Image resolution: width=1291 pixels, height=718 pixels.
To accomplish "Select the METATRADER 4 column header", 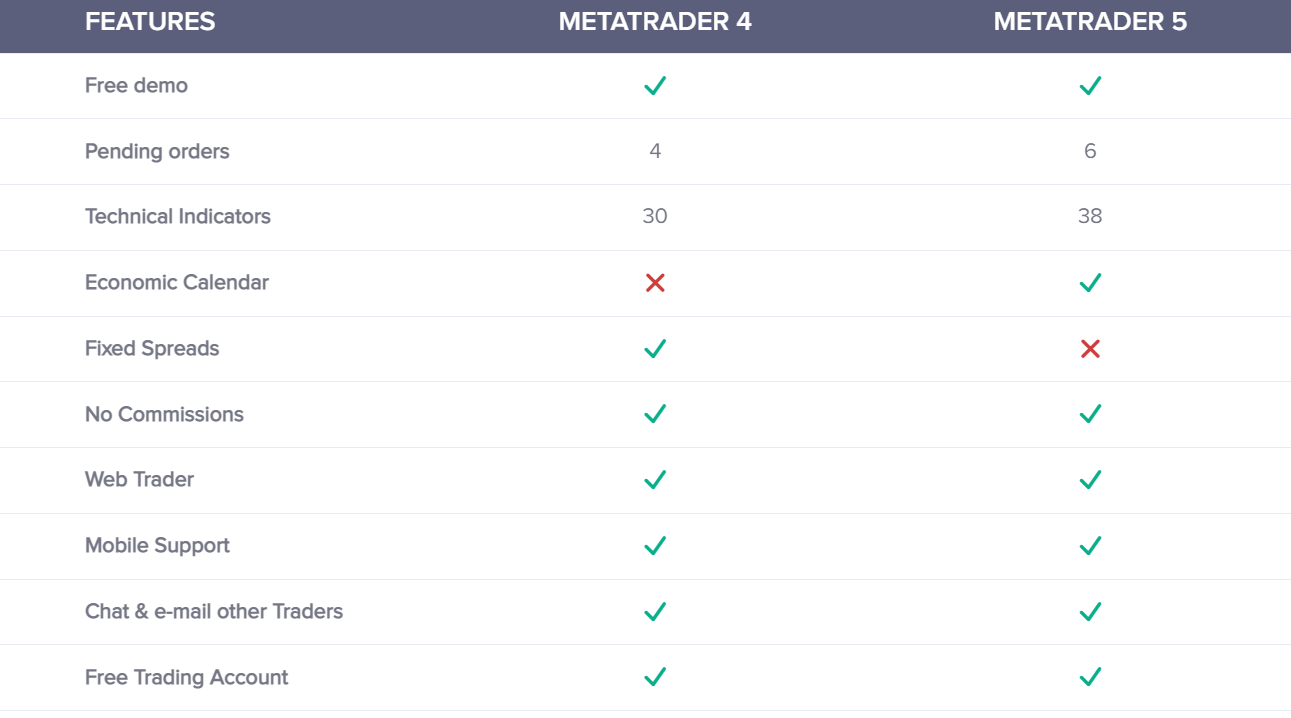I will (x=655, y=22).
